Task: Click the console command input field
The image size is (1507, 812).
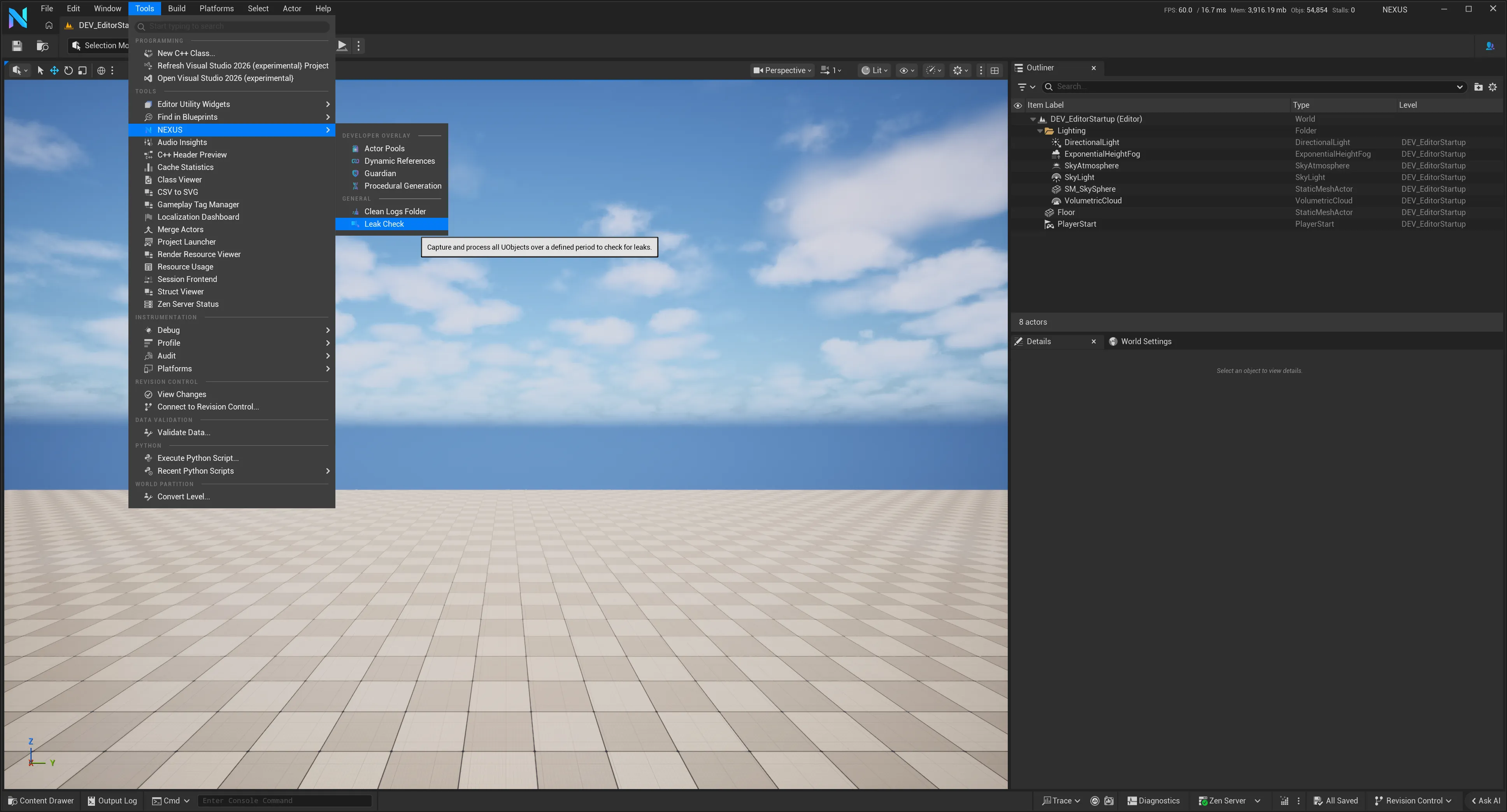Action: pos(284,800)
